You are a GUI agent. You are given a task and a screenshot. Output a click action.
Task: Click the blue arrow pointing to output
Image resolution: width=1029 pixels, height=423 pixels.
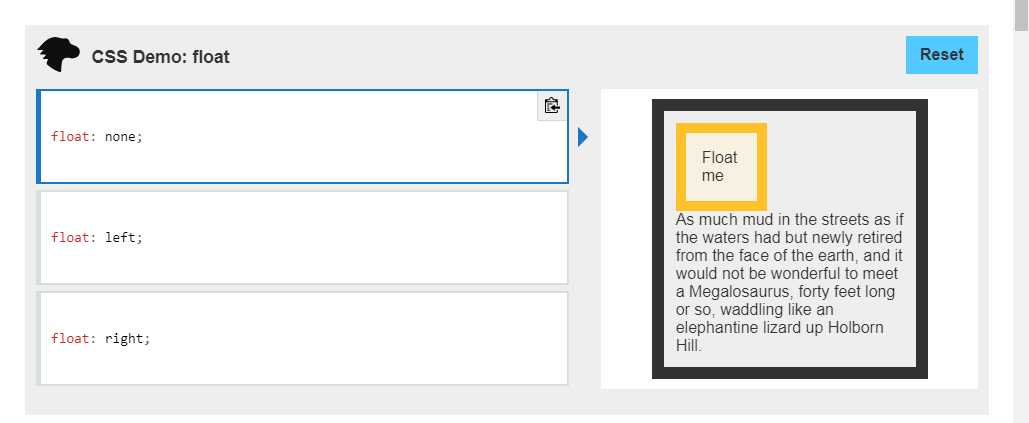583,137
